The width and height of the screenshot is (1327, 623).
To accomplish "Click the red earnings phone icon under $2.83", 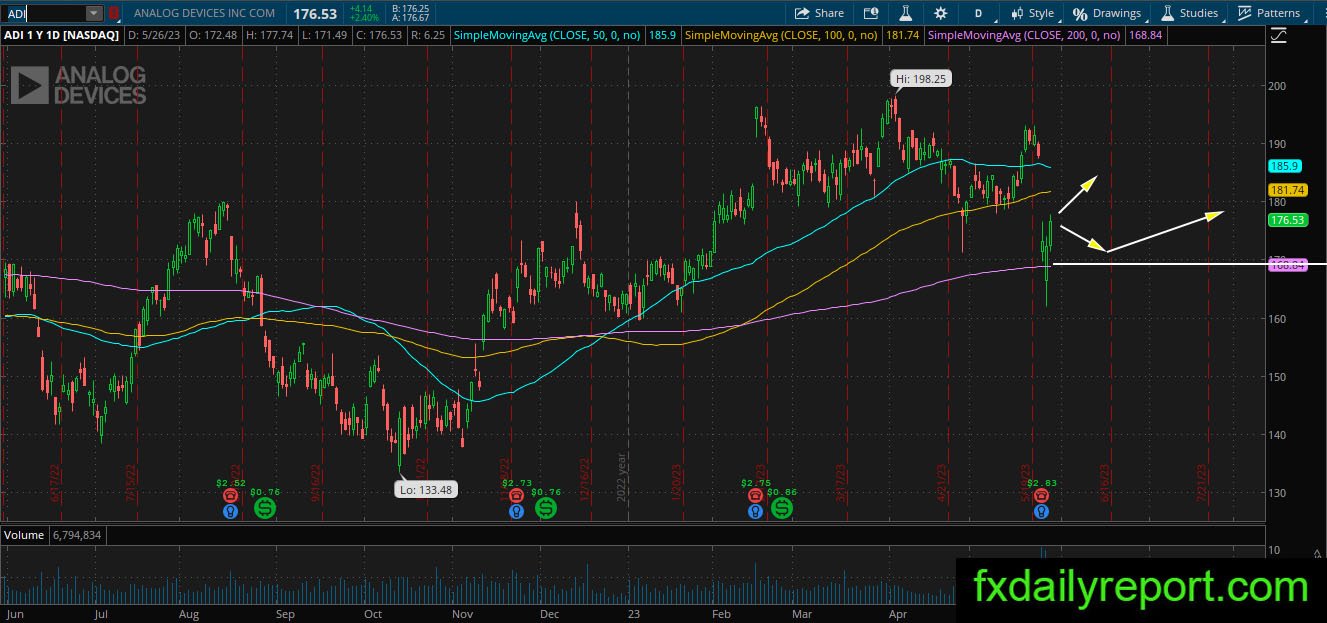I will pos(1041,495).
